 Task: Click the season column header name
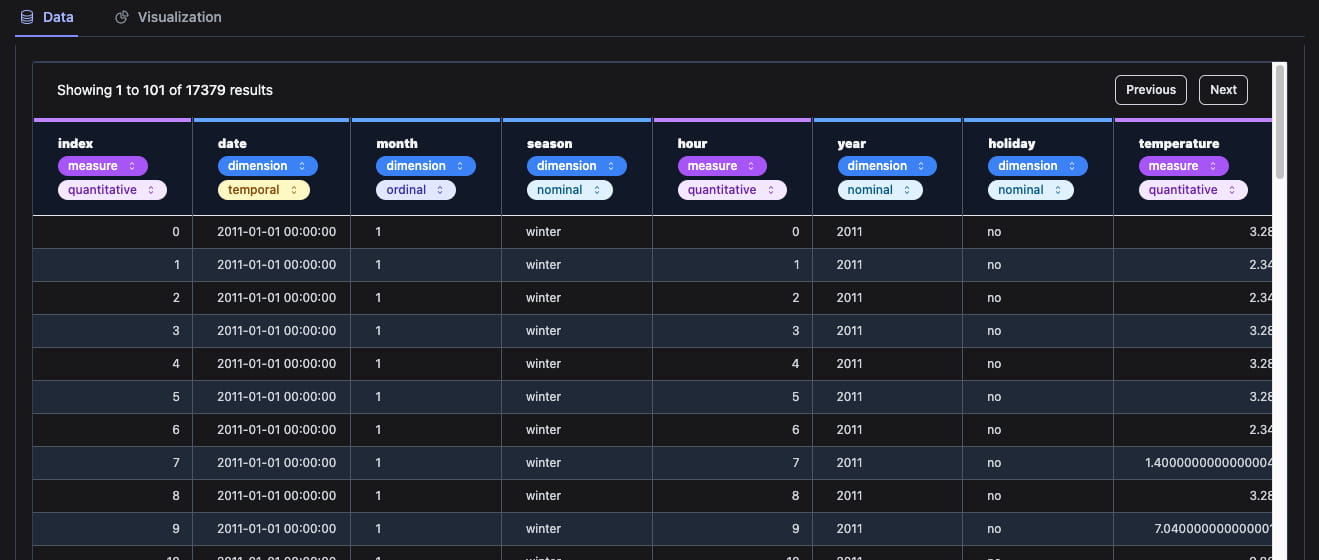[x=549, y=143]
